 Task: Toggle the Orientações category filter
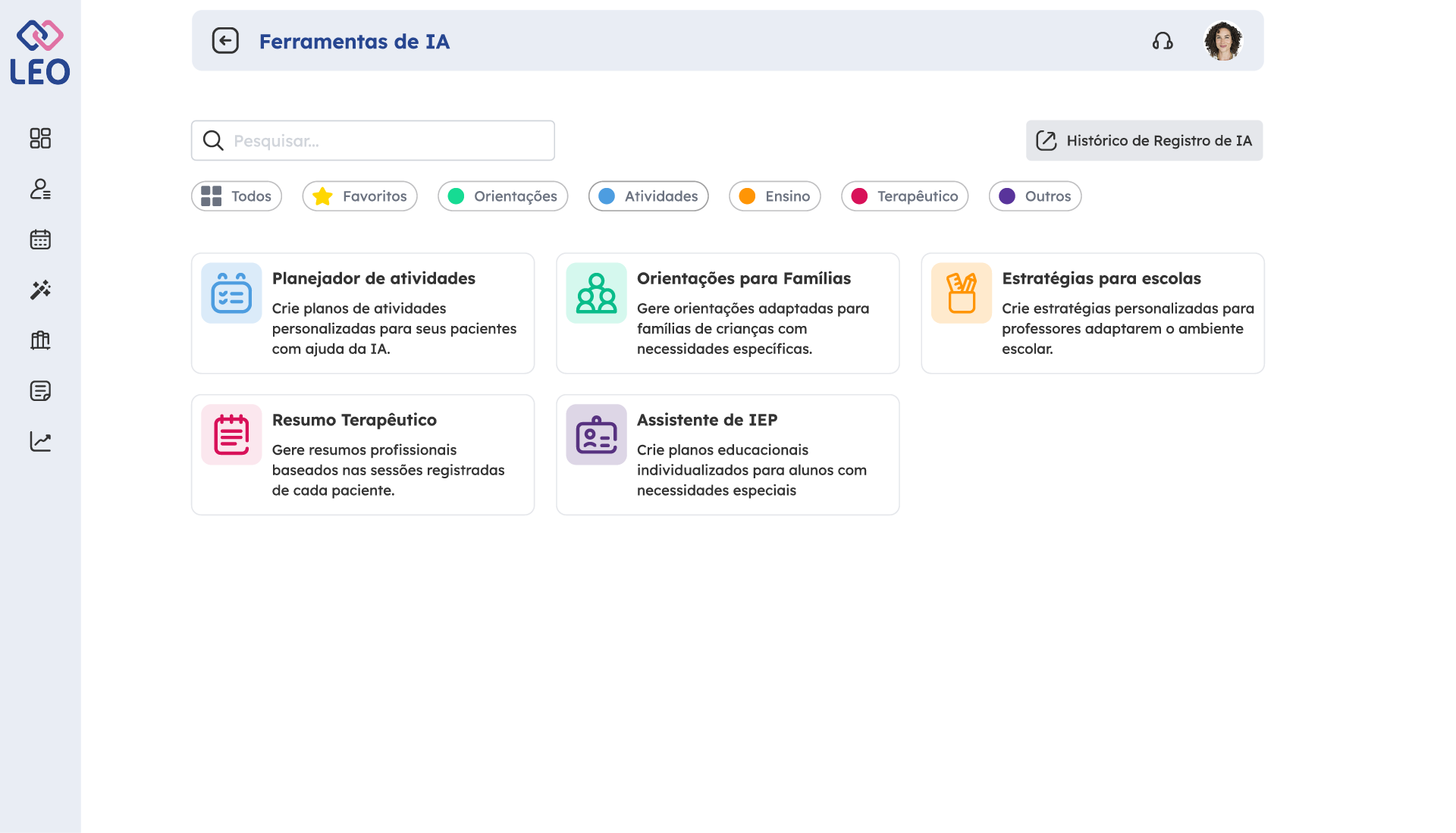click(x=503, y=196)
